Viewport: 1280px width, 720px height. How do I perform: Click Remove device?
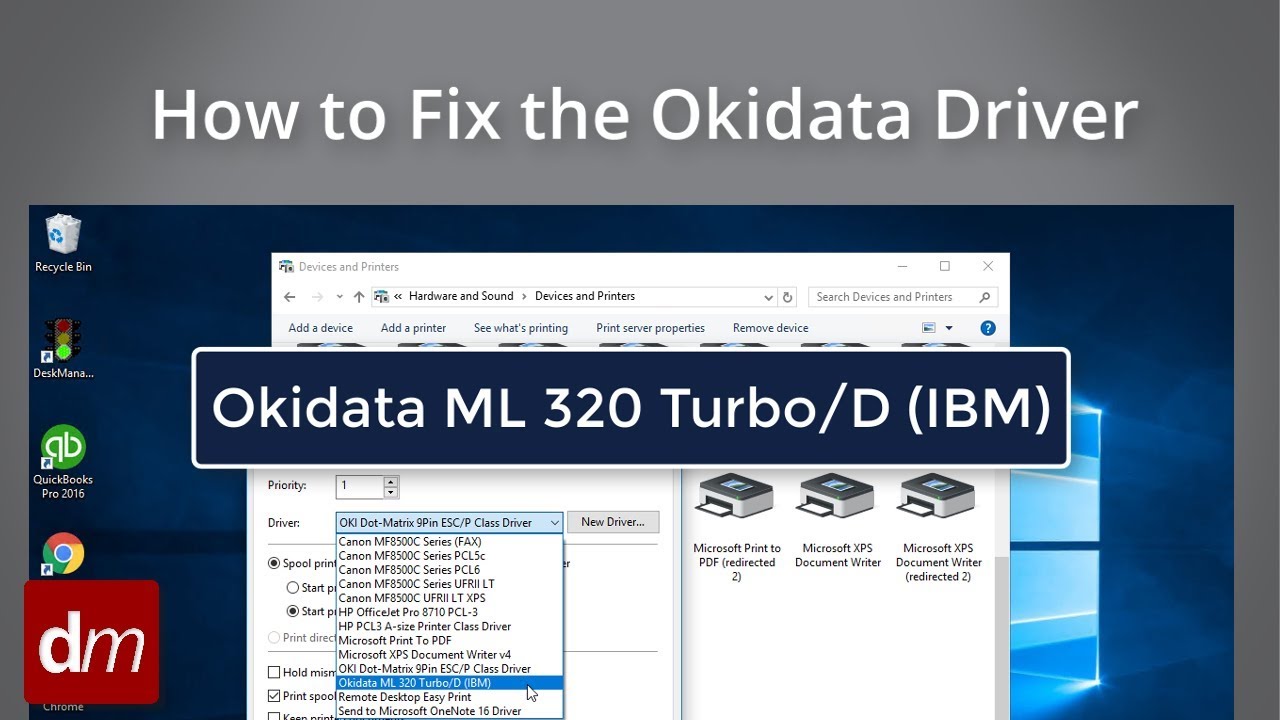coord(770,328)
